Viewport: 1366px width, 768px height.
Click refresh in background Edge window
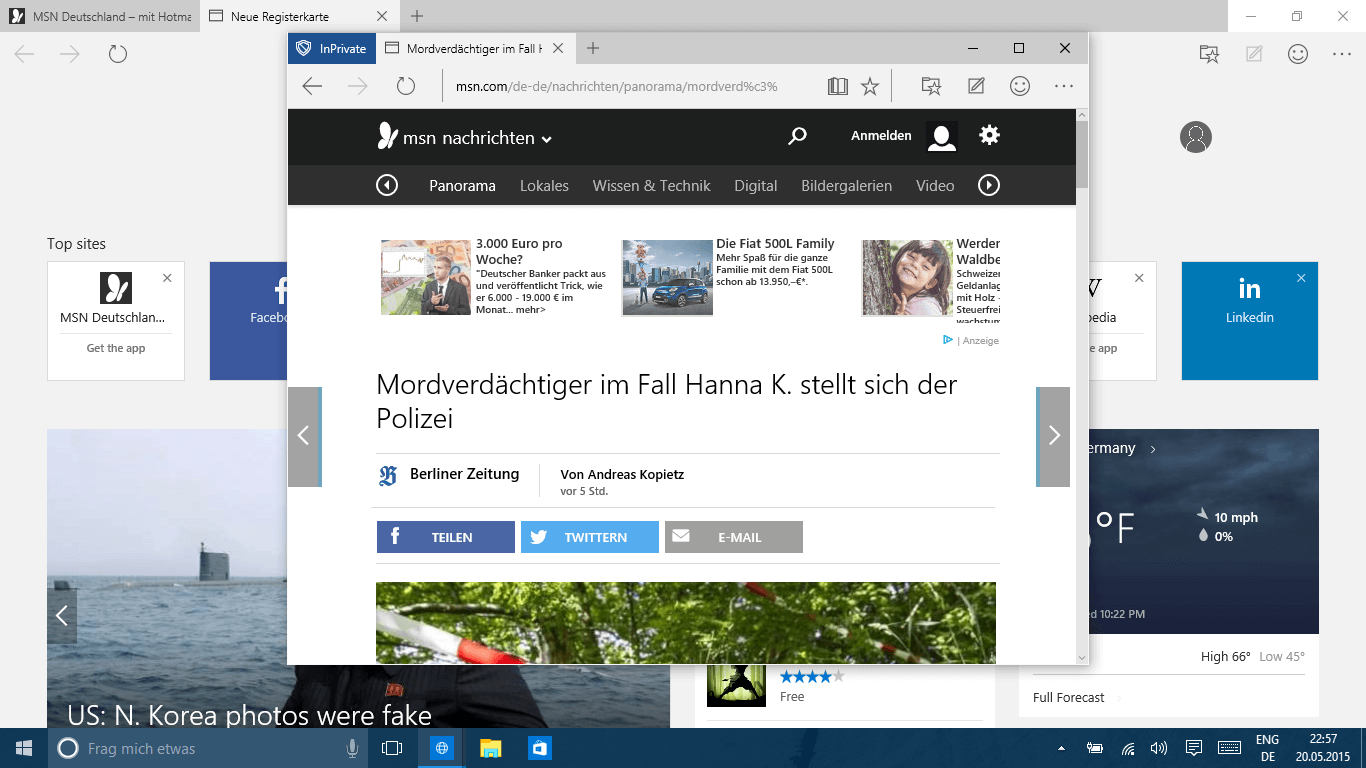118,54
